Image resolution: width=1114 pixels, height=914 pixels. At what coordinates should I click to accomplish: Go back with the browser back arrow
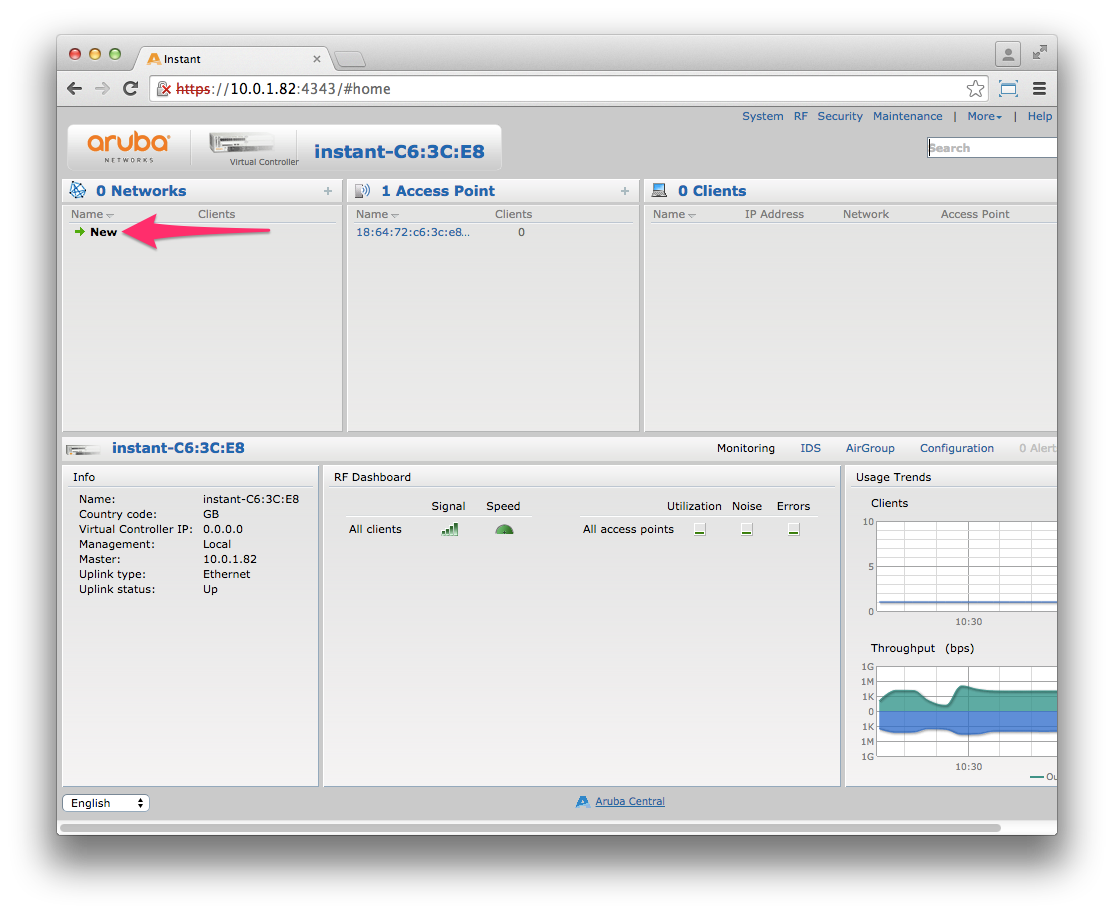[75, 88]
